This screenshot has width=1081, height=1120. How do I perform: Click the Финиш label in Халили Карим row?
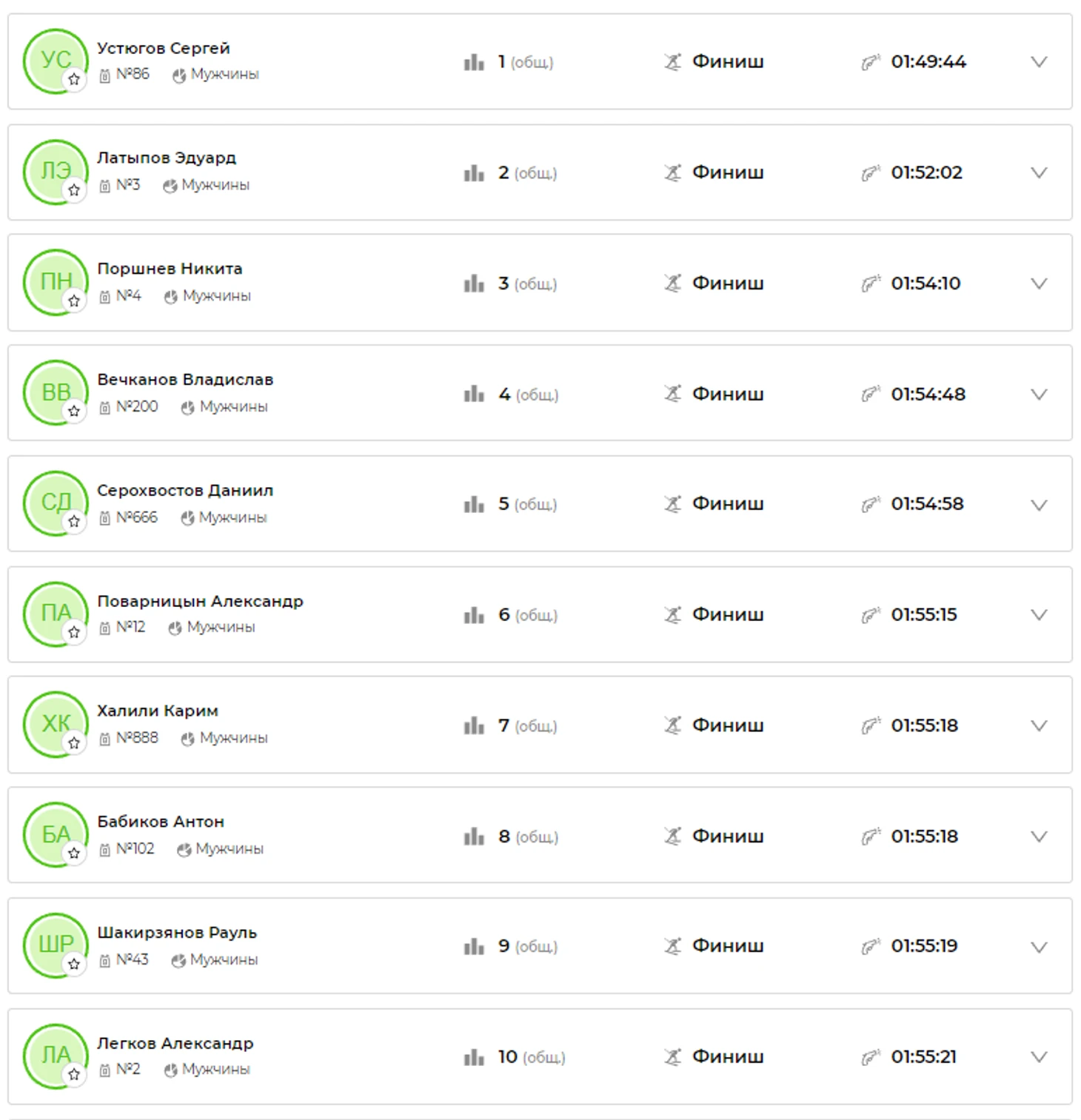(x=728, y=725)
